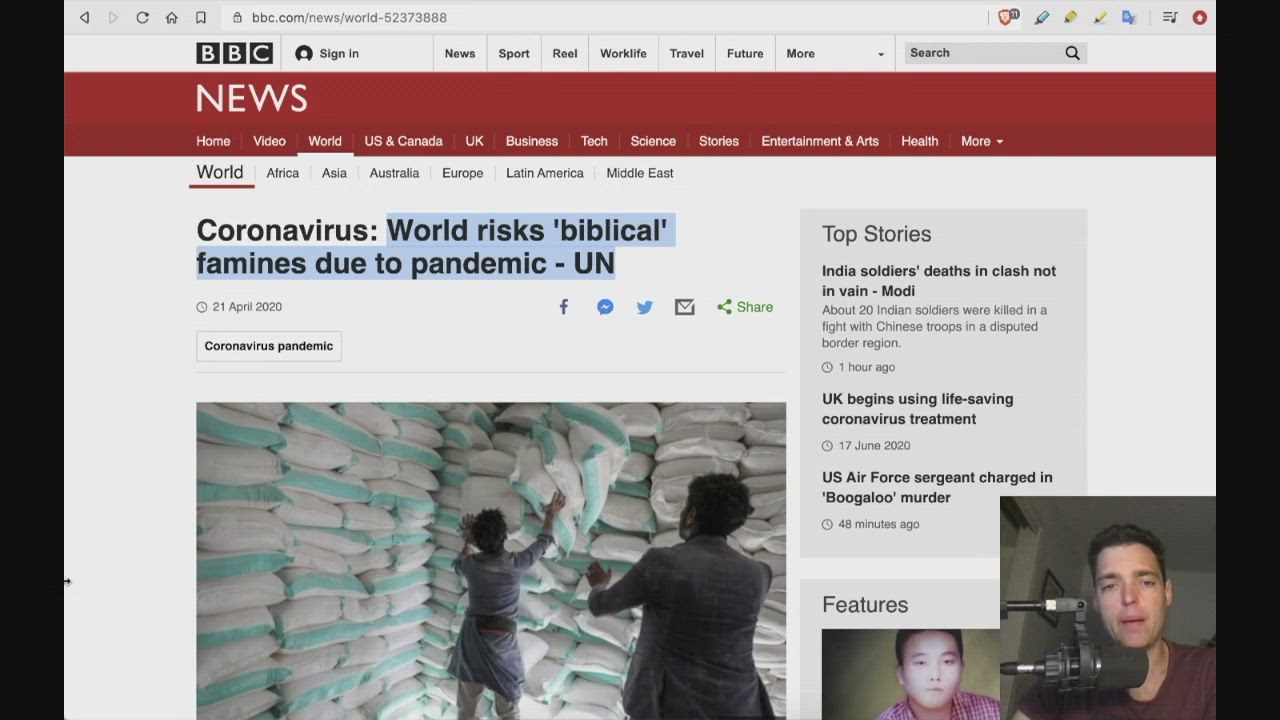Screen dimensions: 1280x720
Task: Click the Google Translate extension icon
Action: 1129,17
